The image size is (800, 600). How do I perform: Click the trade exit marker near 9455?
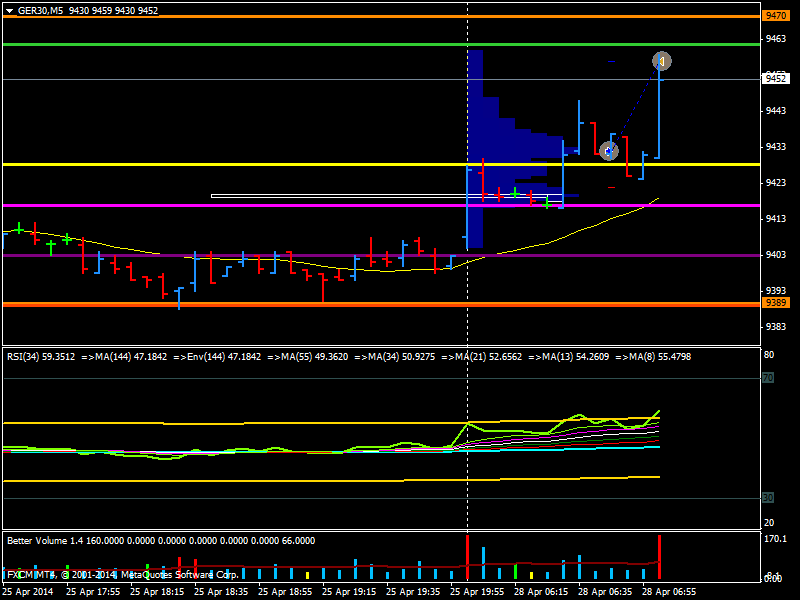[x=661, y=61]
